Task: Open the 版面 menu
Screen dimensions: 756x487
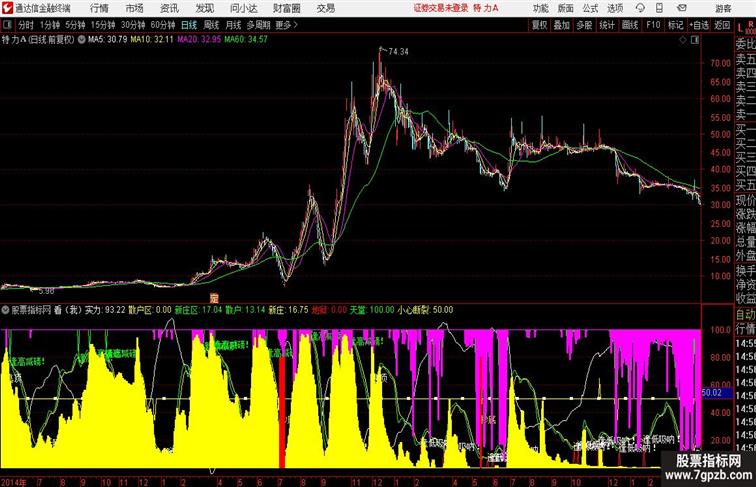Action: [x=566, y=8]
